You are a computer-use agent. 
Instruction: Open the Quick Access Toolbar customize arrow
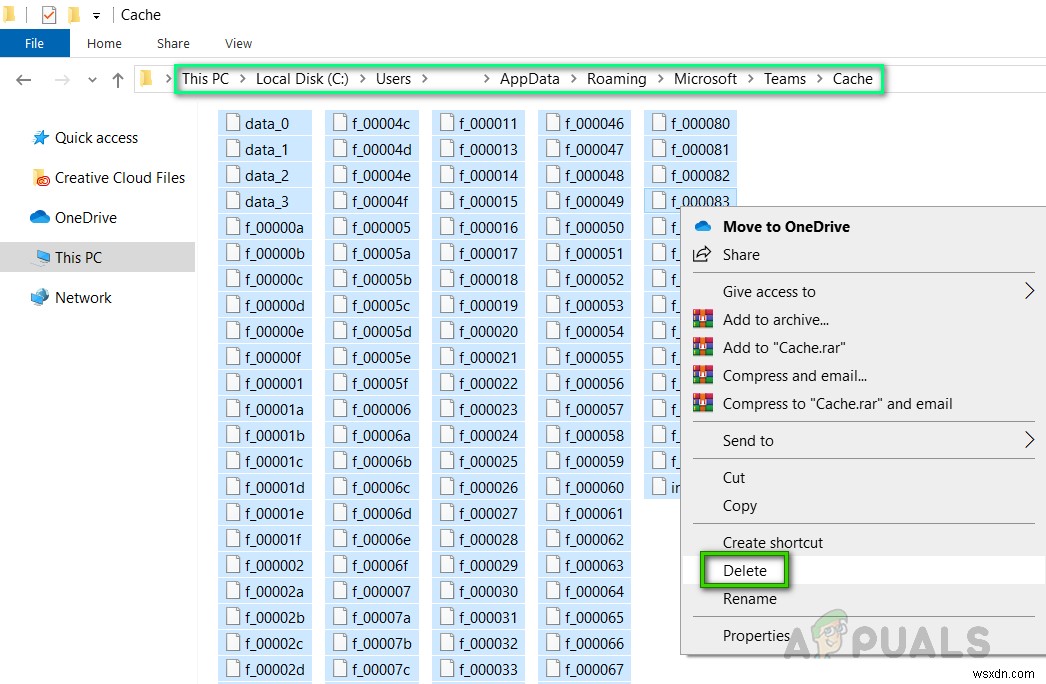point(96,15)
